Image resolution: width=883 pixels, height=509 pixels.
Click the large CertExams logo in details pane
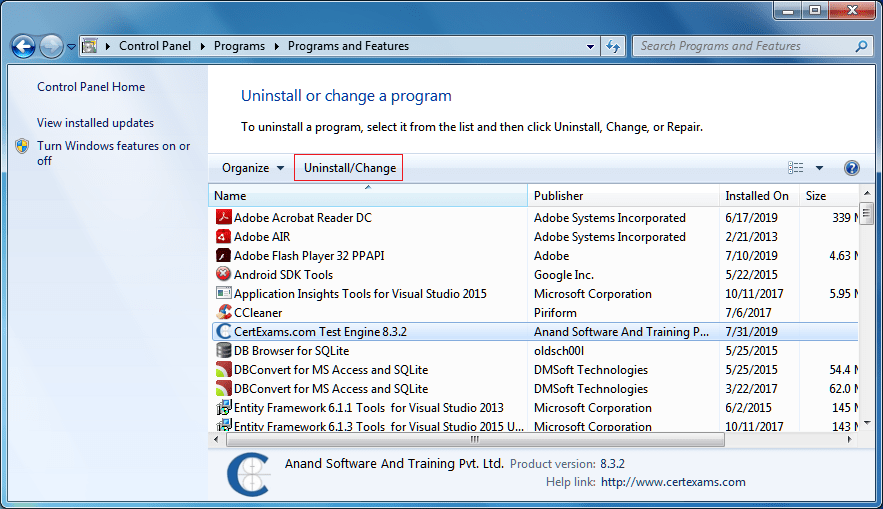[x=248, y=475]
